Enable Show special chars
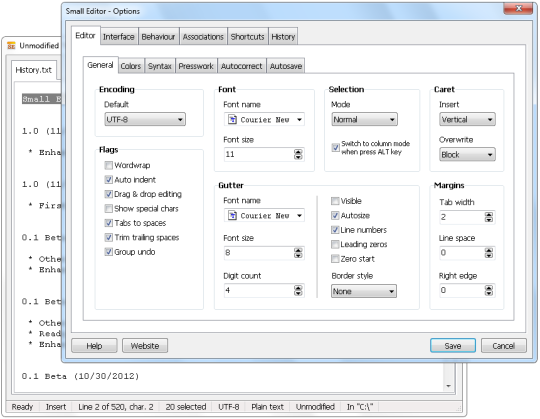 [x=108, y=209]
